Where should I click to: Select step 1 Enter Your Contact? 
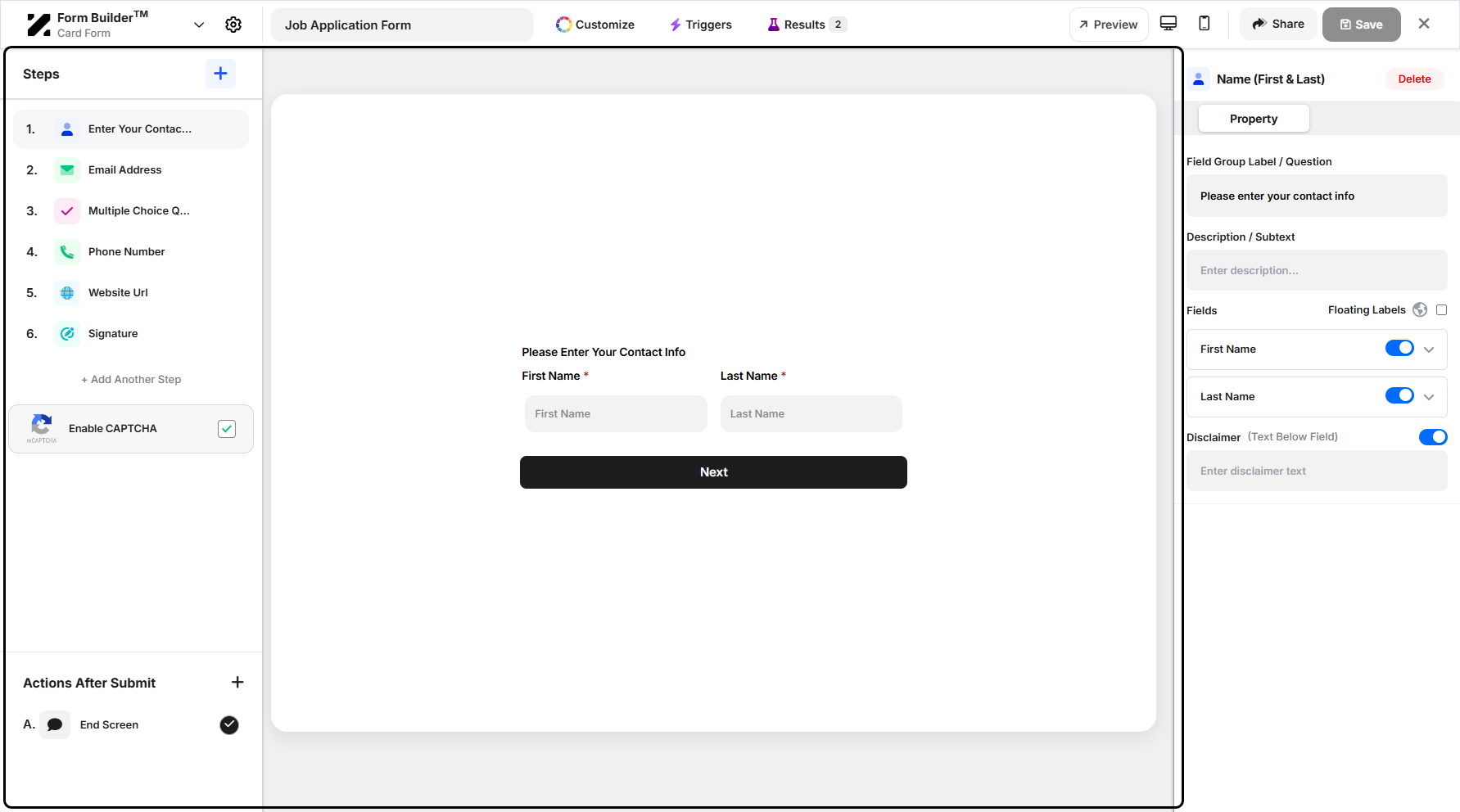(131, 129)
